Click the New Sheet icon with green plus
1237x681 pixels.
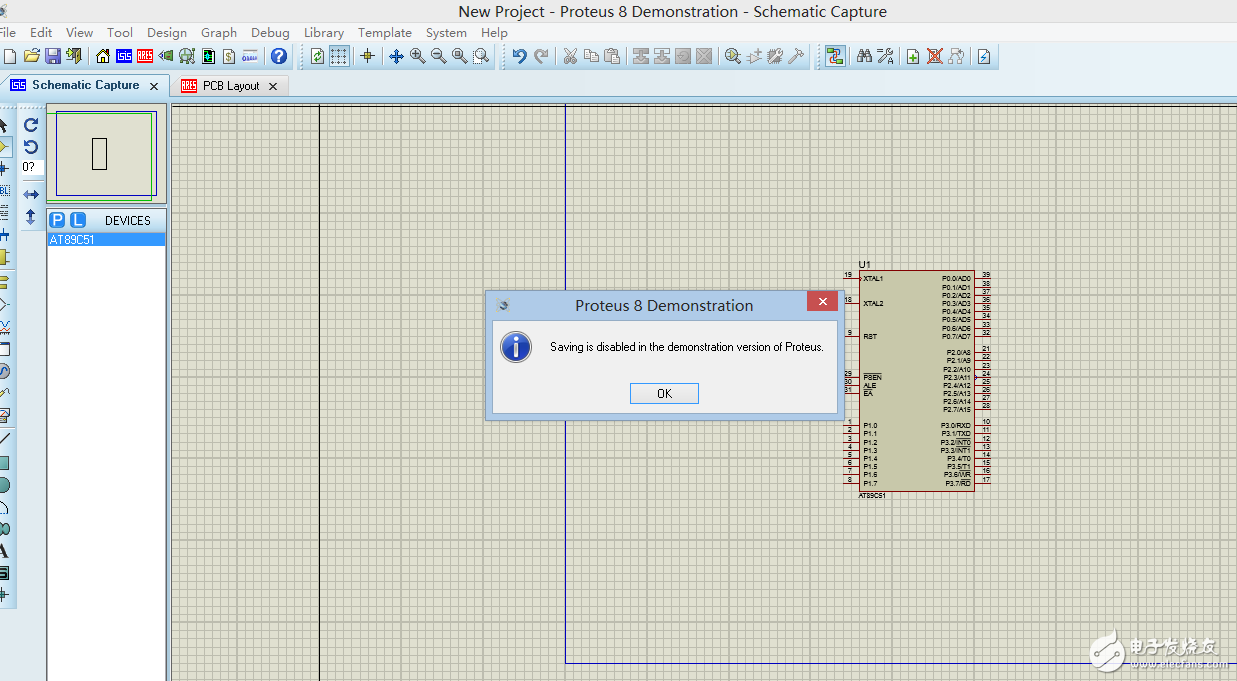913,56
